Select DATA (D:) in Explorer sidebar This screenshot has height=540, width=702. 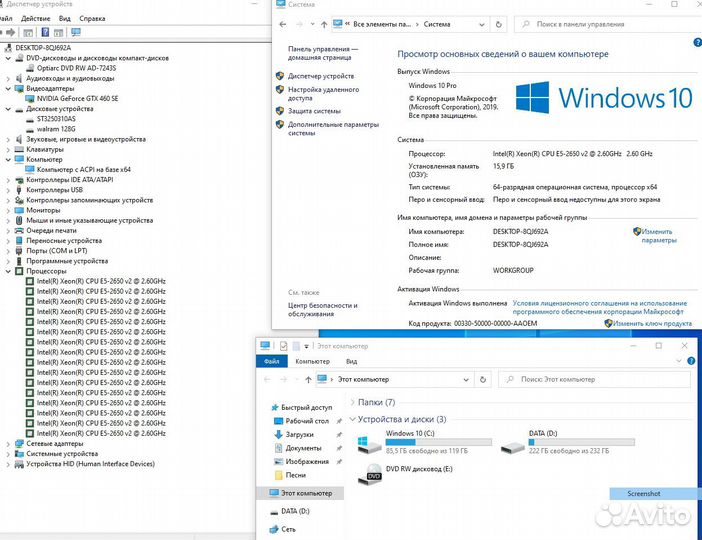pyautogui.click(x=295, y=511)
